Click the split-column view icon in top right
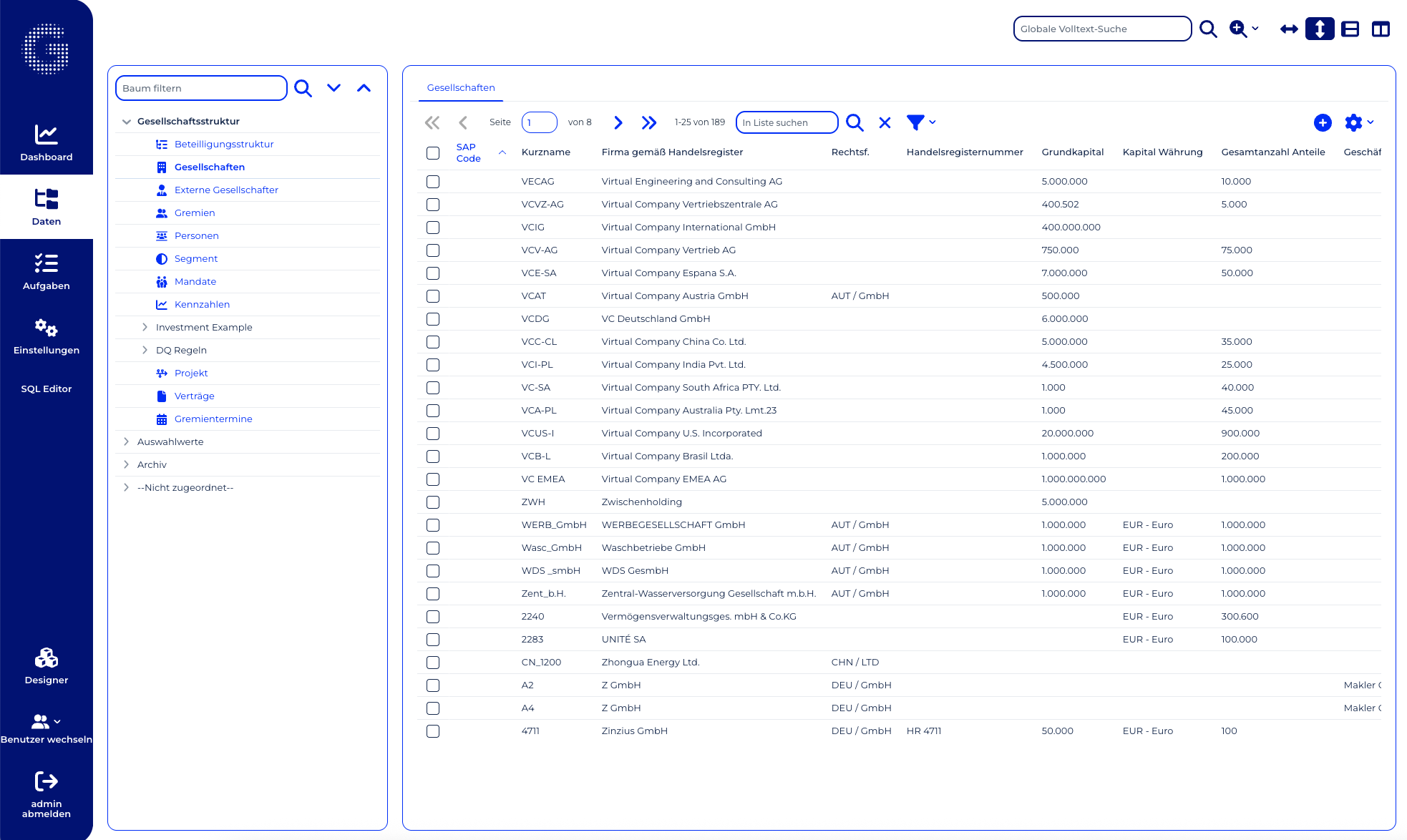This screenshot has width=1407, height=840. click(1381, 29)
